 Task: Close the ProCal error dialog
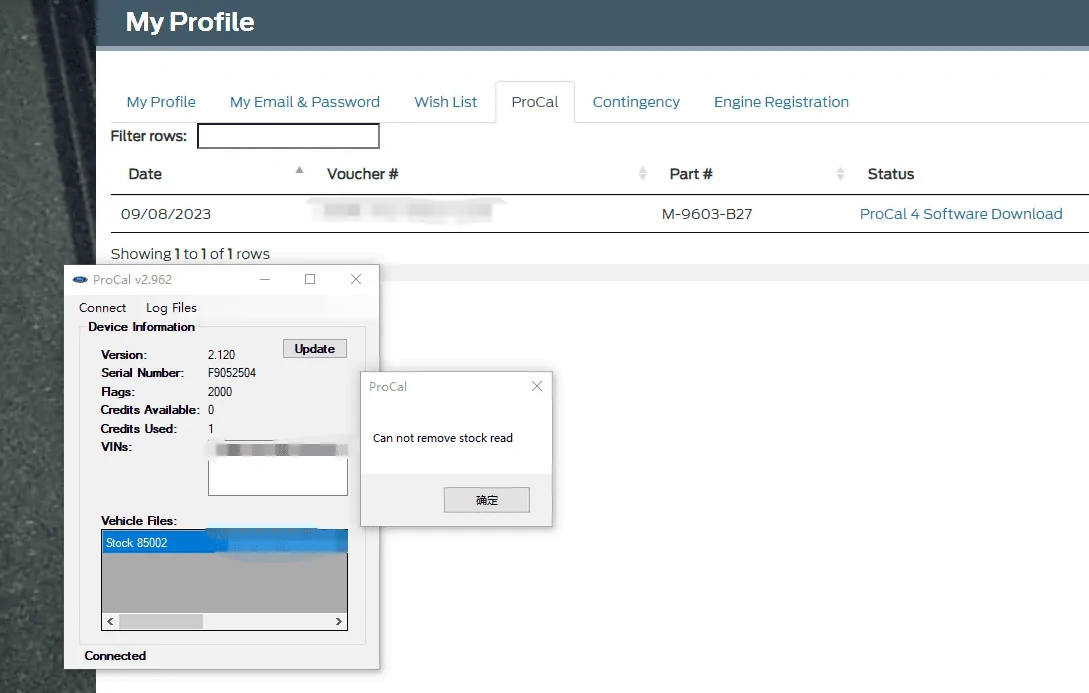coord(537,386)
